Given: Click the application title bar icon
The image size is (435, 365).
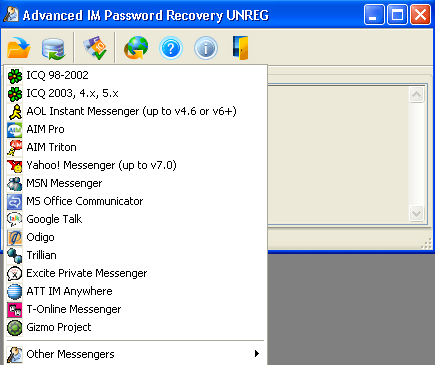Looking at the screenshot, I should tap(11, 14).
